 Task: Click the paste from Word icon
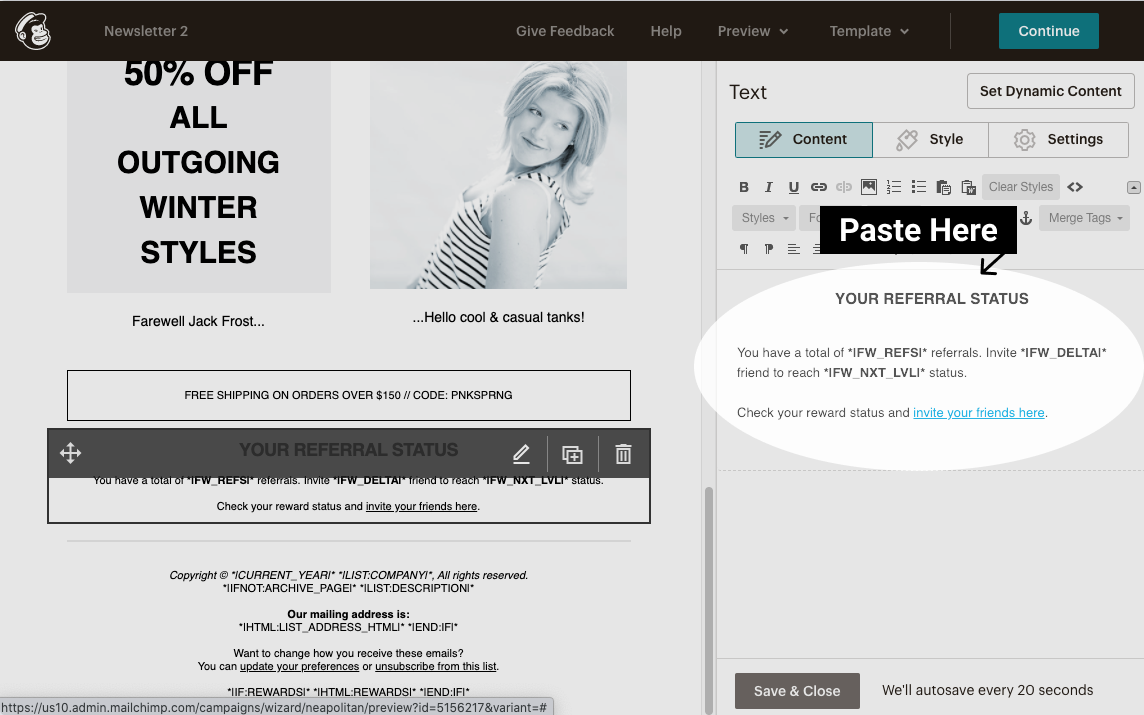pyautogui.click(x=968, y=187)
